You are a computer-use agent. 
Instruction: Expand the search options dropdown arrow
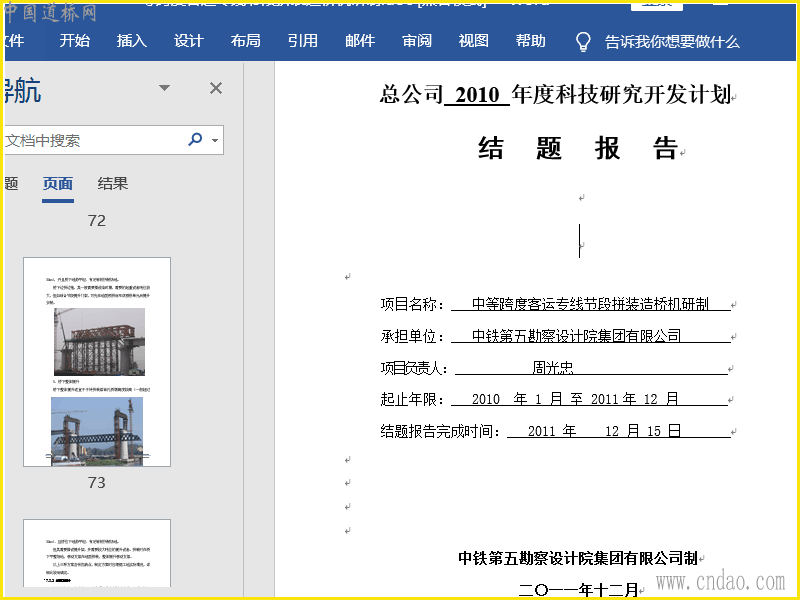point(215,140)
